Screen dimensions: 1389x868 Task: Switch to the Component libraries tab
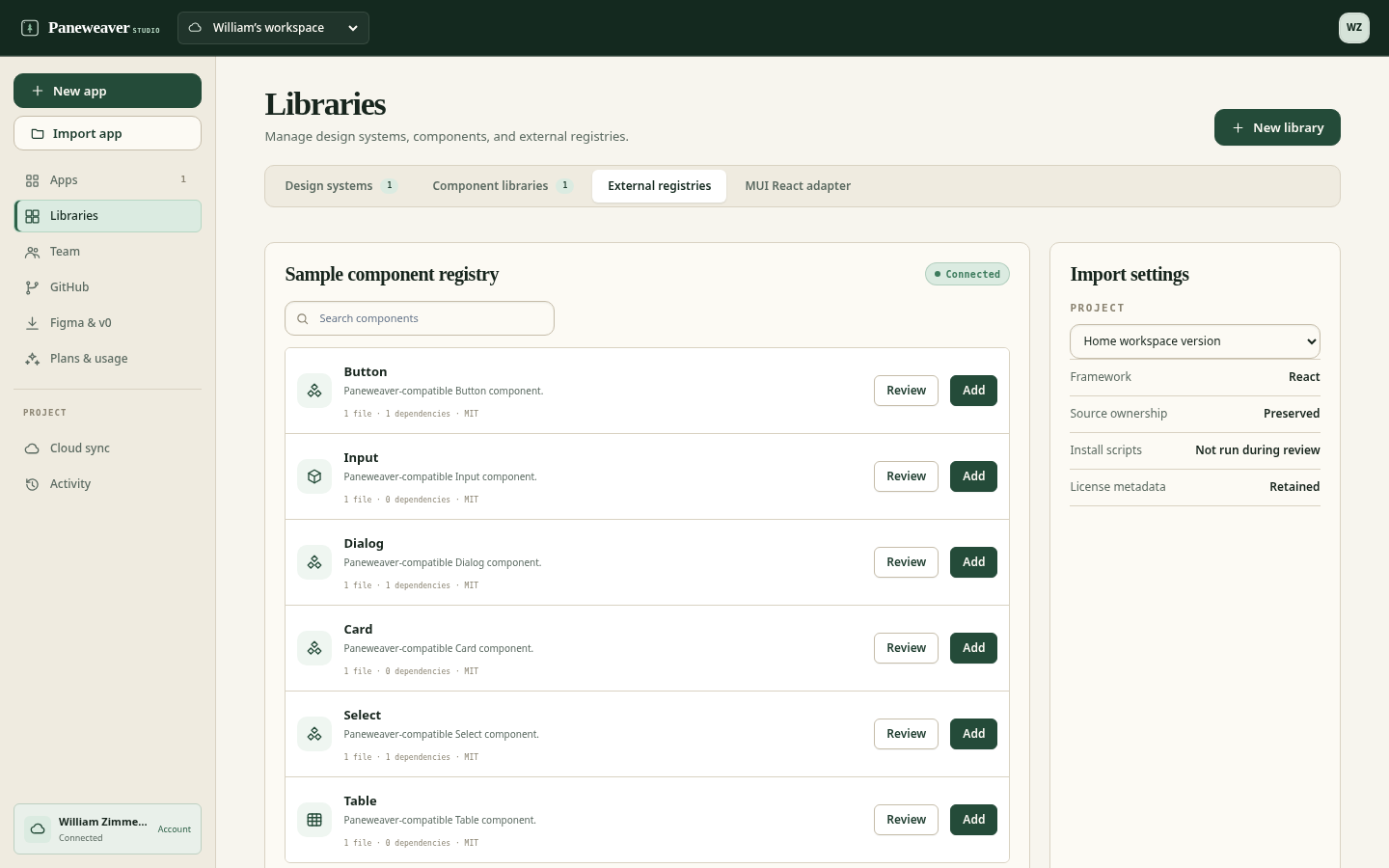[503, 186]
